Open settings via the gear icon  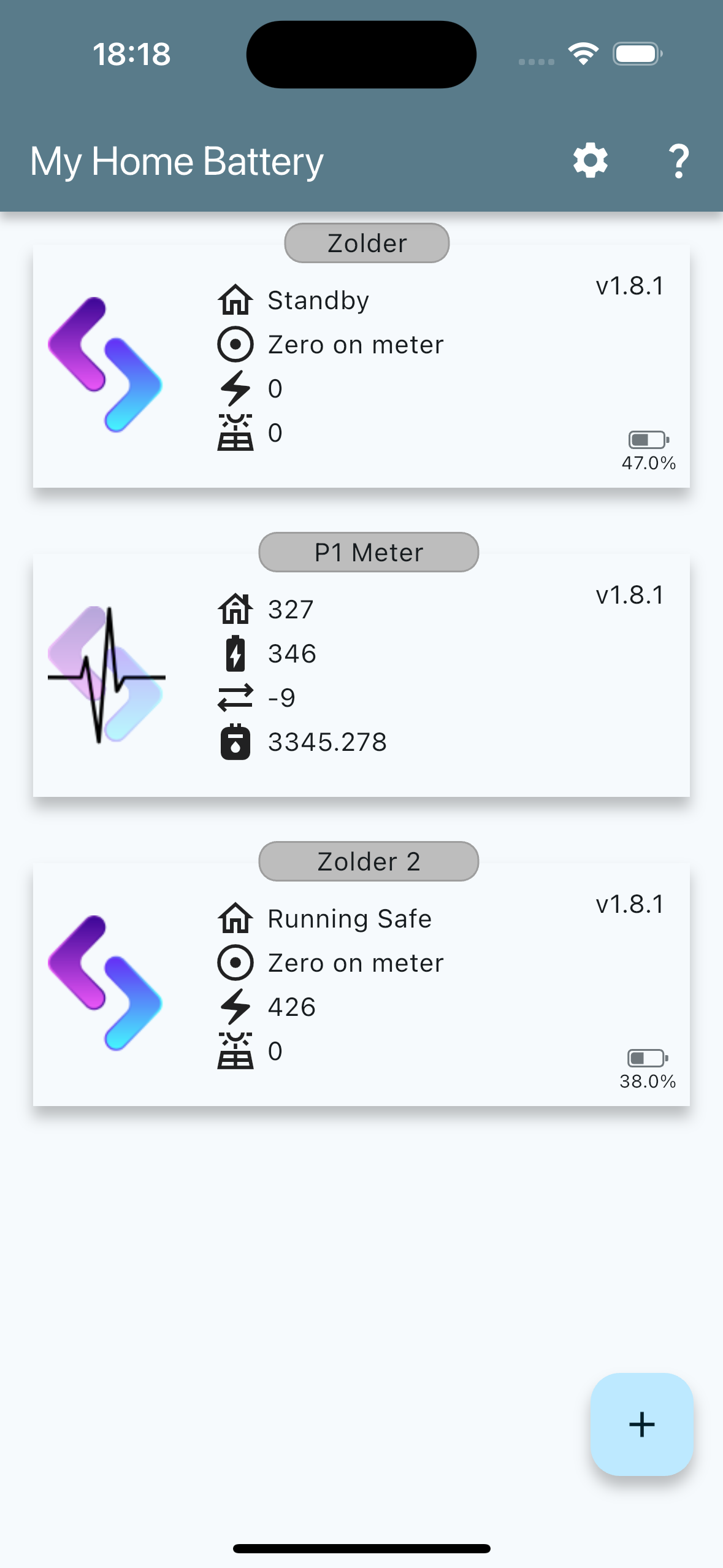(590, 161)
